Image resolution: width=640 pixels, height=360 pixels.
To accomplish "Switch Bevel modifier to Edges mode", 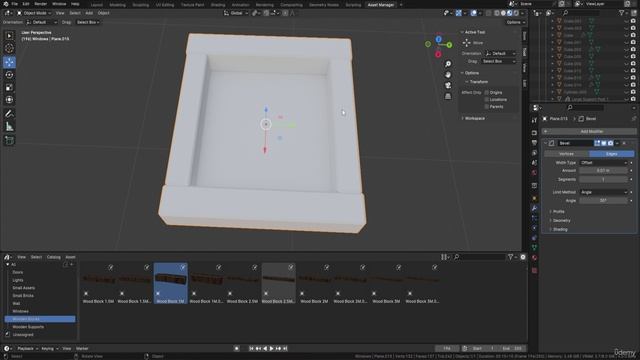I will pos(611,154).
